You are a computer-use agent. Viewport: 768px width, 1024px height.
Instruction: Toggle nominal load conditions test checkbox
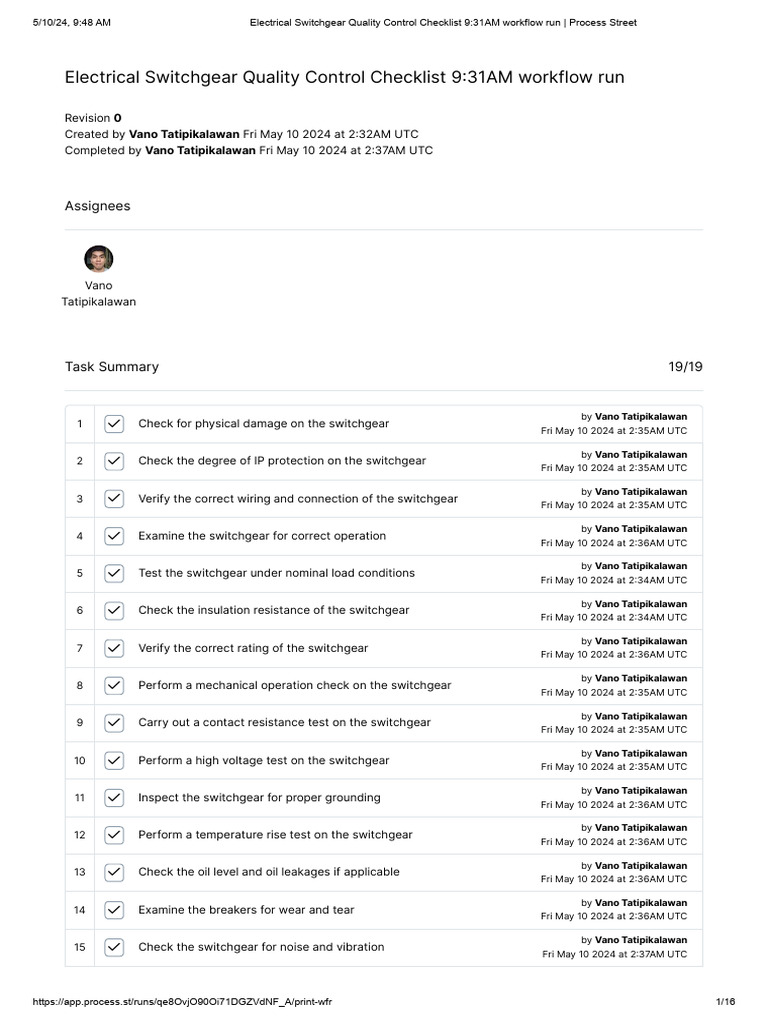pos(114,573)
